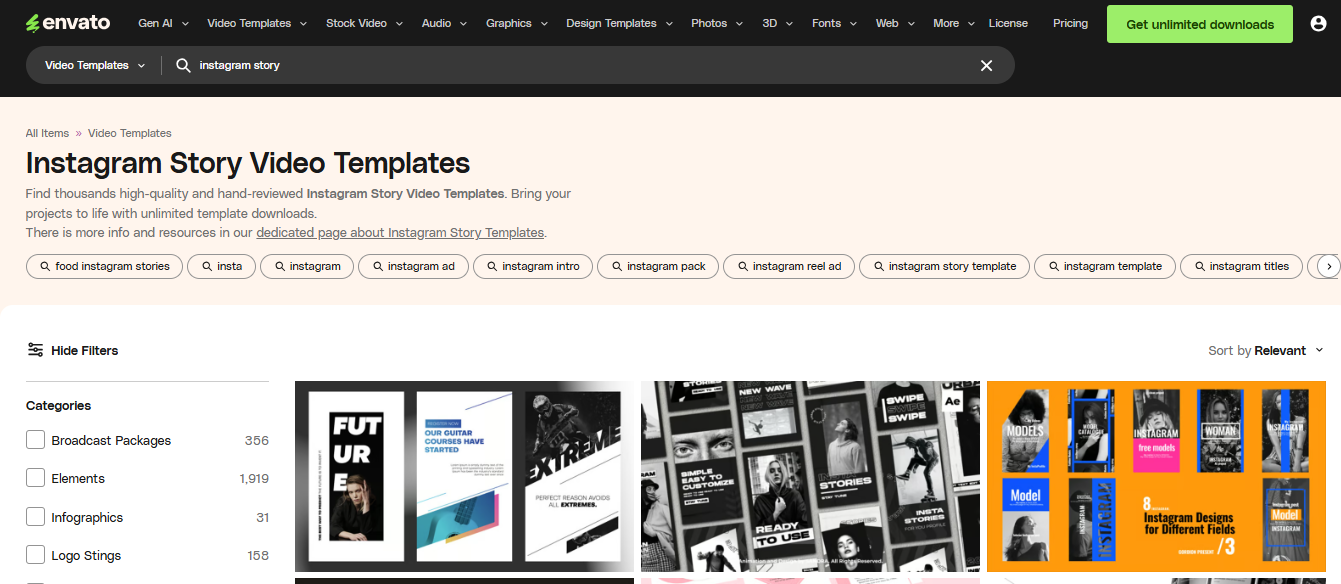Click magnifier icon in 'instagram titles' tag

click(x=1200, y=266)
